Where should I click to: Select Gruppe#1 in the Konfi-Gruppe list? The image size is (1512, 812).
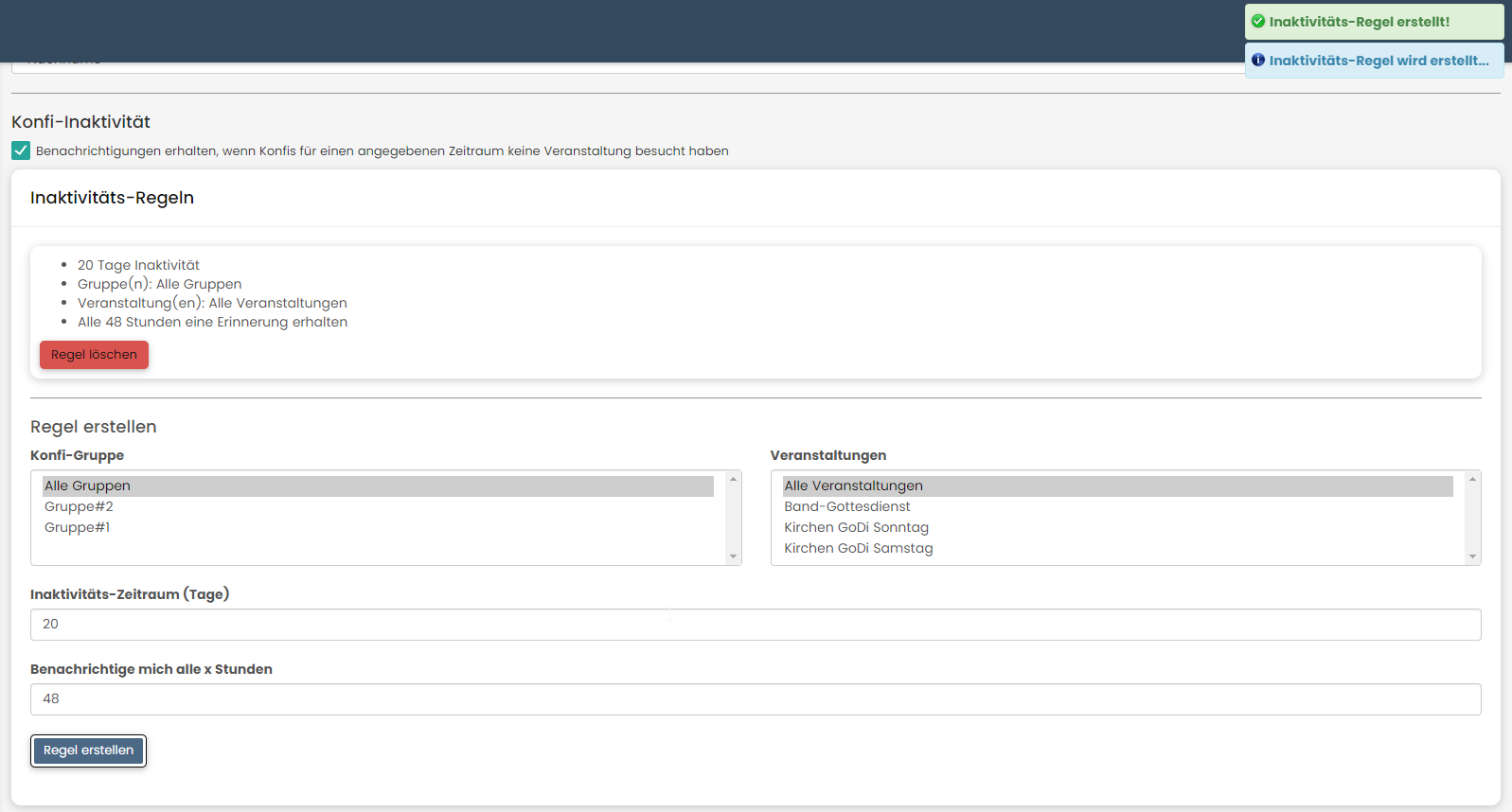point(378,527)
